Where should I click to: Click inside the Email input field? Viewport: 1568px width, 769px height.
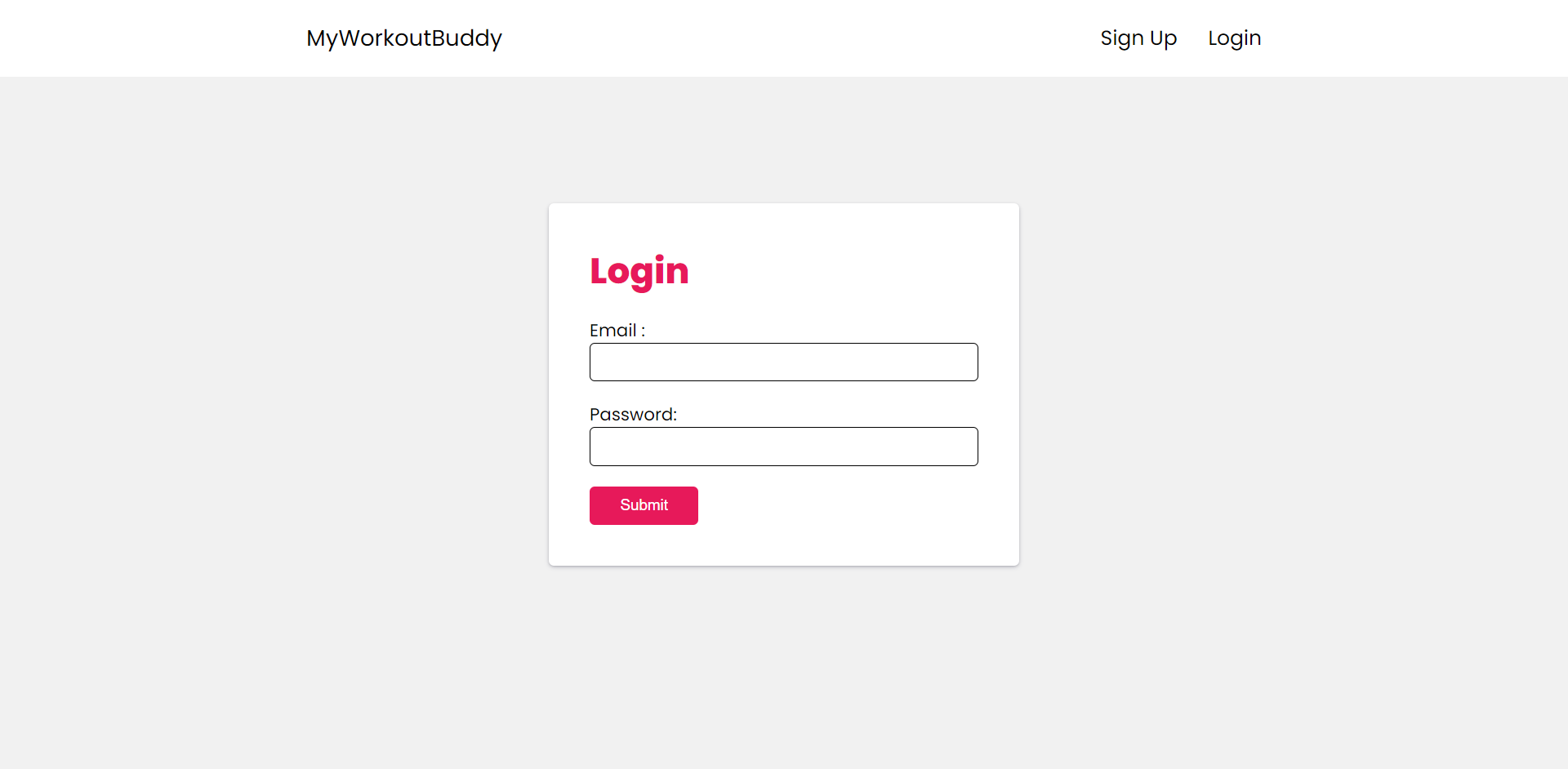point(783,362)
